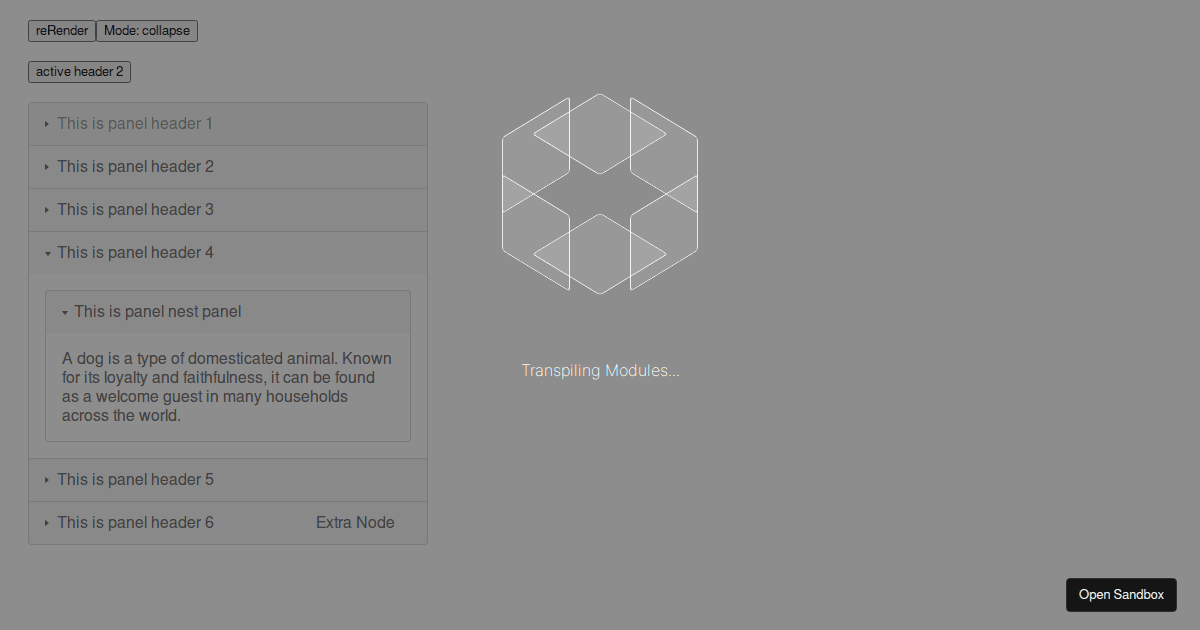The image size is (1200, 630).
Task: Collapse "This is panel header 4" title
Action: click(x=135, y=253)
